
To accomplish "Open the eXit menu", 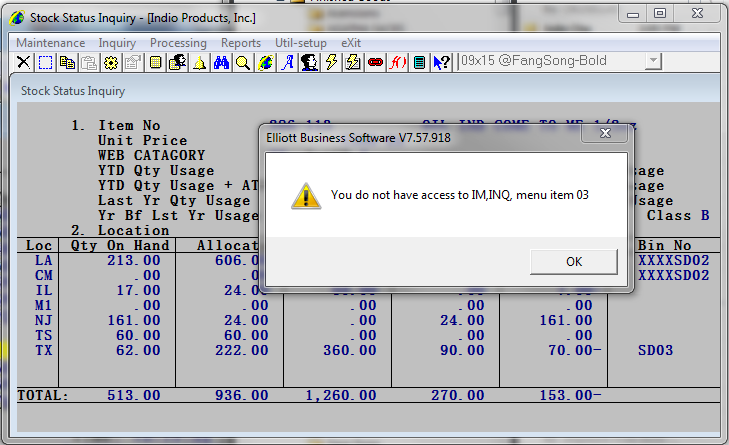I will coord(351,43).
